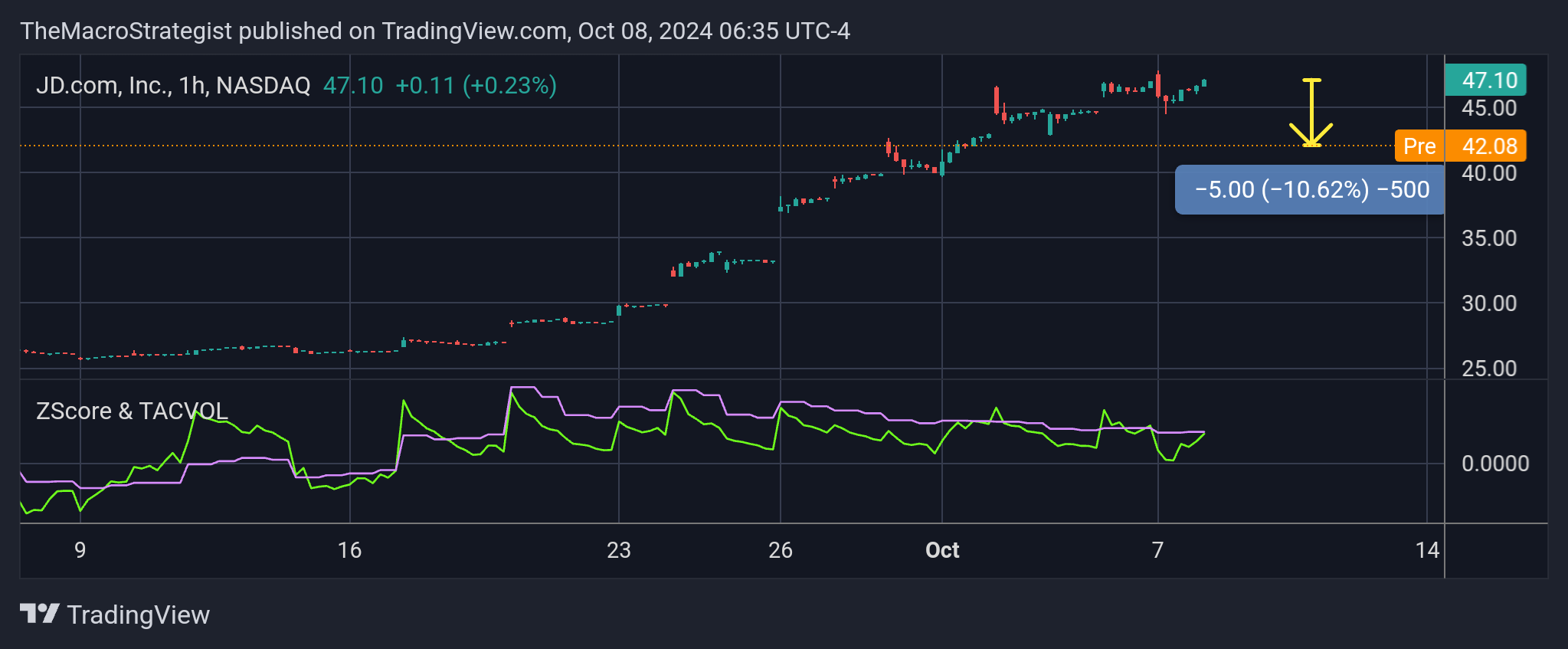Click the 47.10 last price in legend

coord(353,85)
